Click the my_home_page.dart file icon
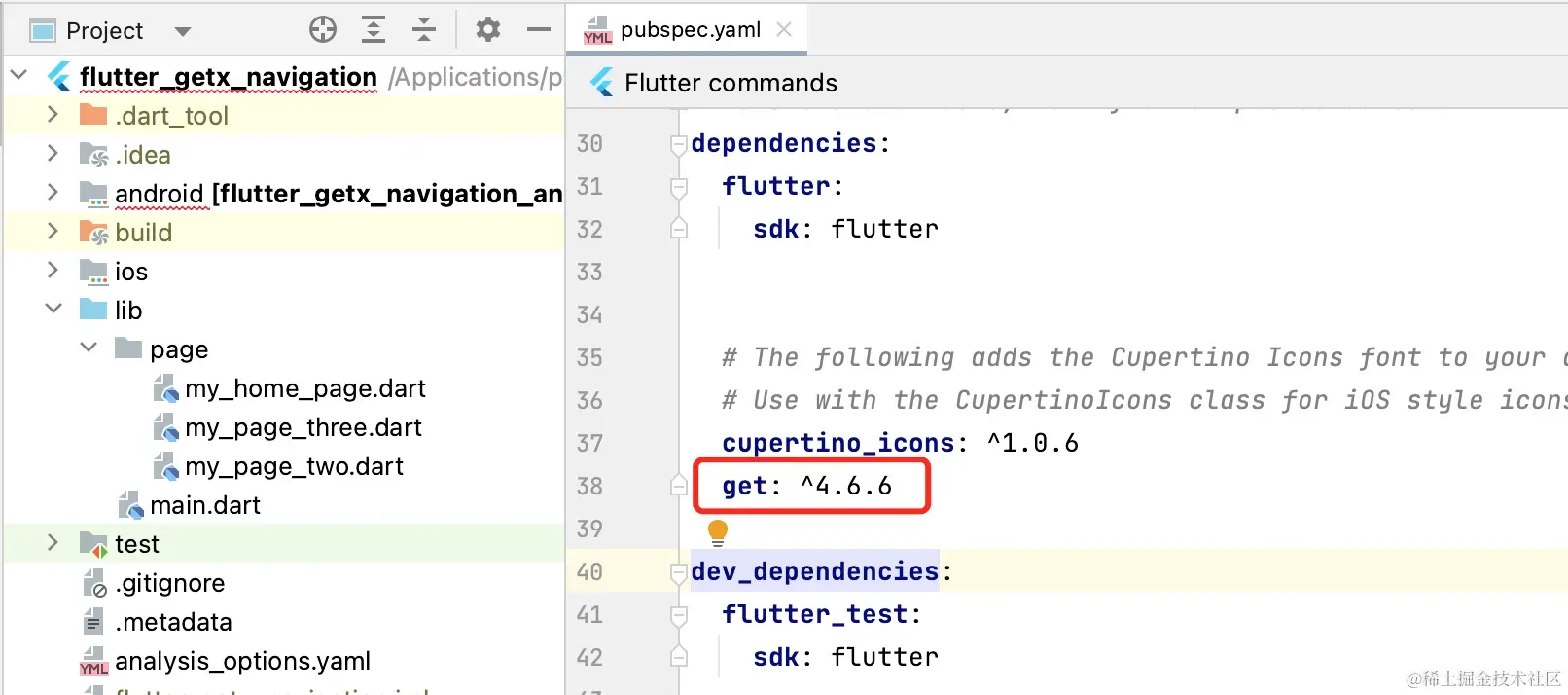The height and width of the screenshot is (695, 1568). (166, 388)
